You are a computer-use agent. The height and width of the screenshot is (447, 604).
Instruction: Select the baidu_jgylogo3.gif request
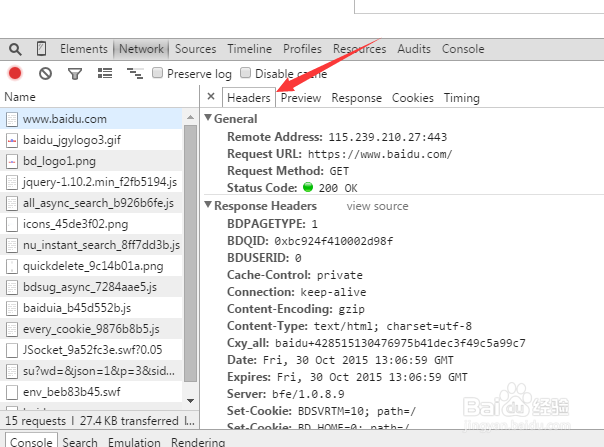91,140
